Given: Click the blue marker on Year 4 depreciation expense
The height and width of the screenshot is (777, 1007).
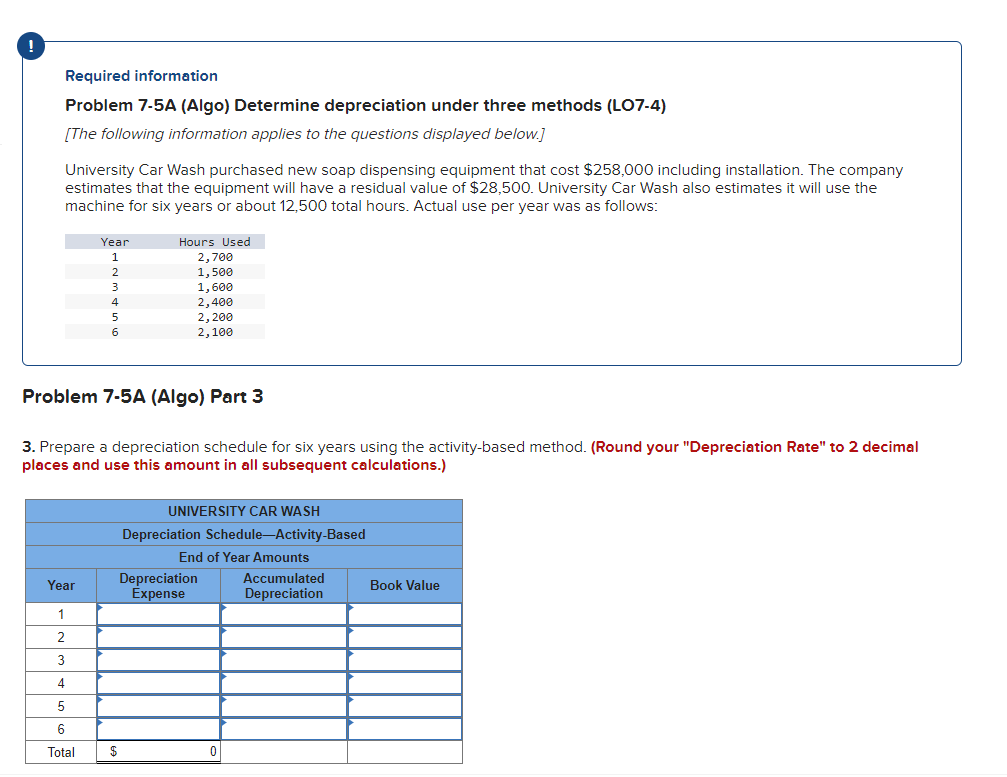Looking at the screenshot, I should [99, 676].
